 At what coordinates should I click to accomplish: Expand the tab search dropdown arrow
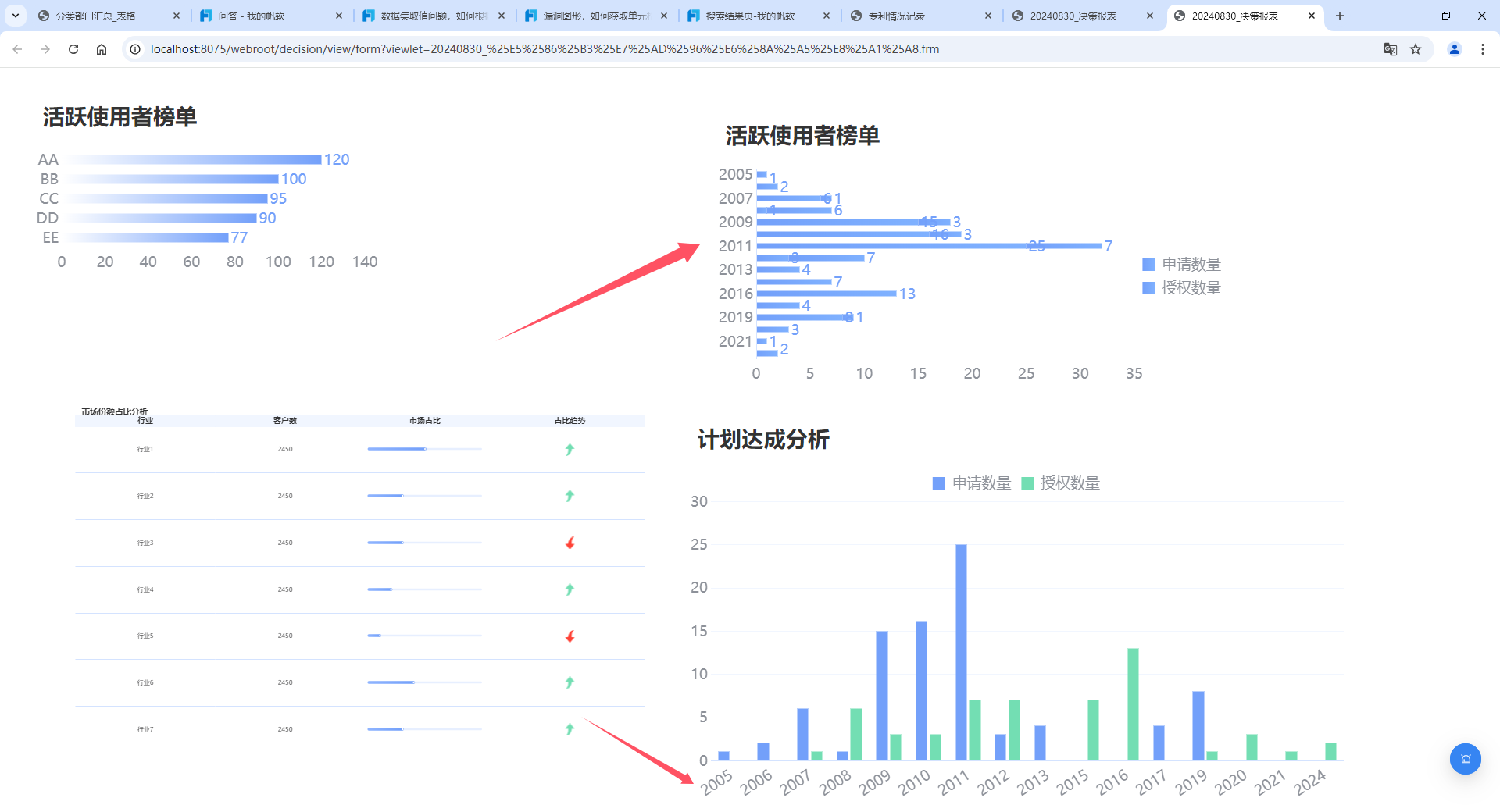[x=16, y=16]
